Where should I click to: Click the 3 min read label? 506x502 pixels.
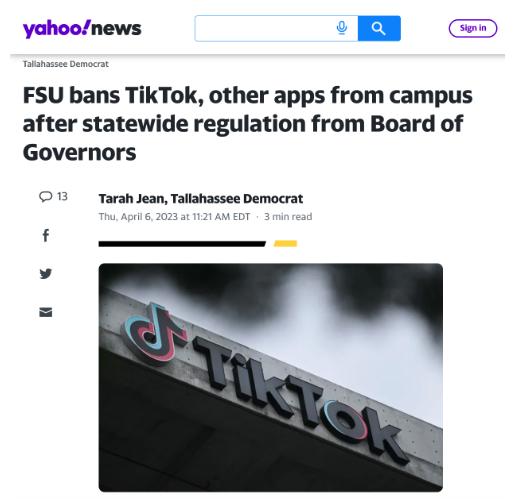288,217
